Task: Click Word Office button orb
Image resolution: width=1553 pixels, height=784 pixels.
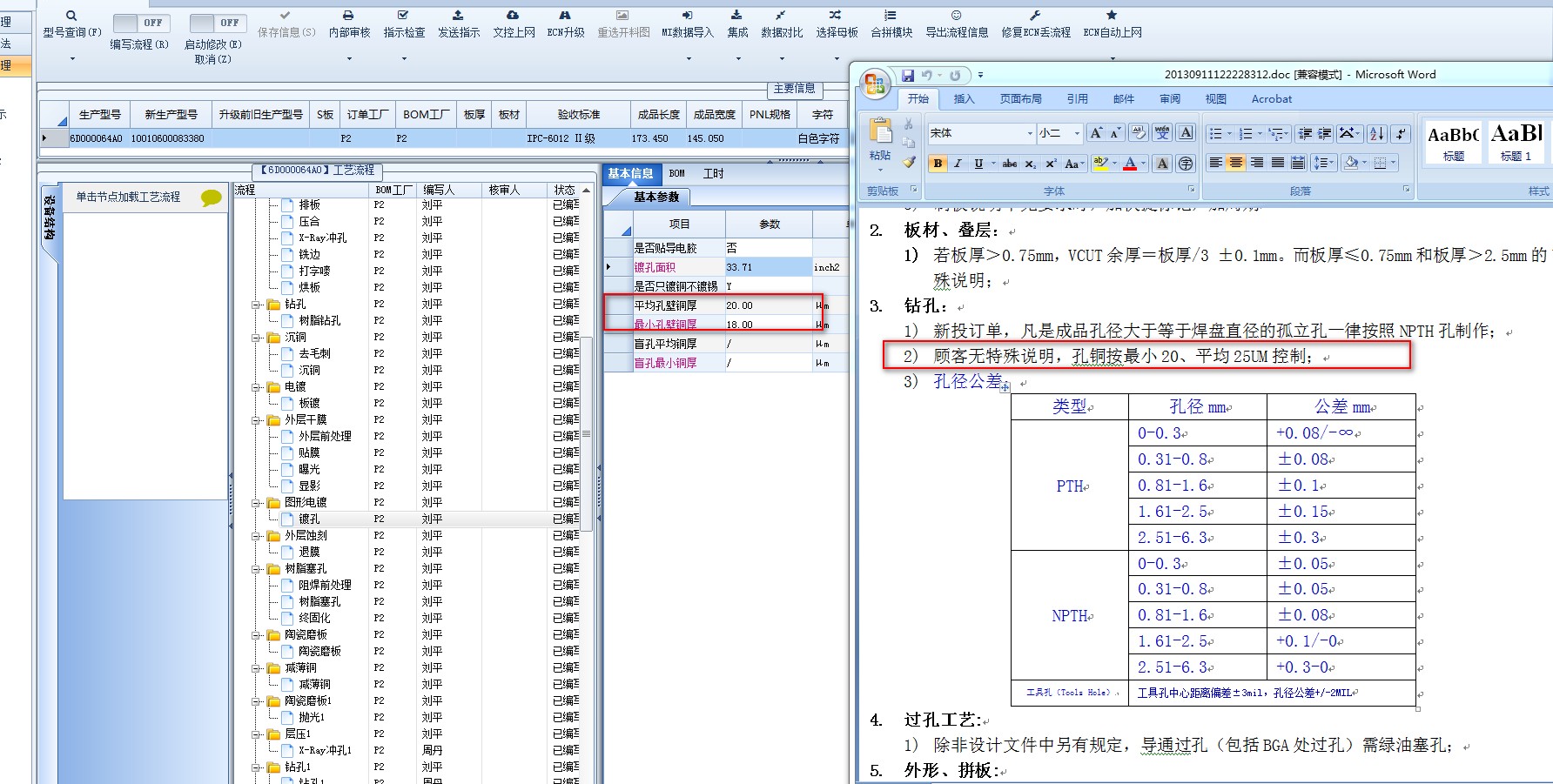Action: 875,84
